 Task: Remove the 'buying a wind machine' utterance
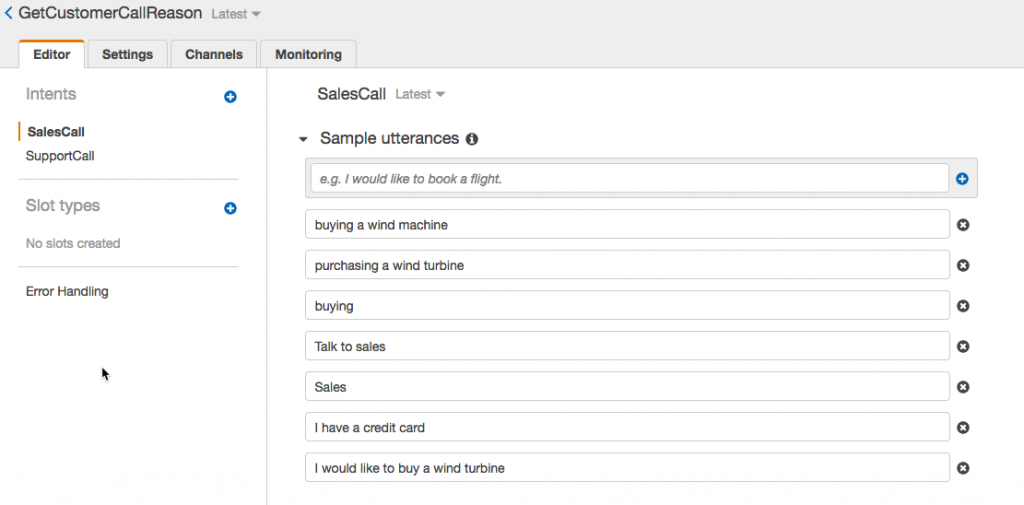[x=963, y=225]
